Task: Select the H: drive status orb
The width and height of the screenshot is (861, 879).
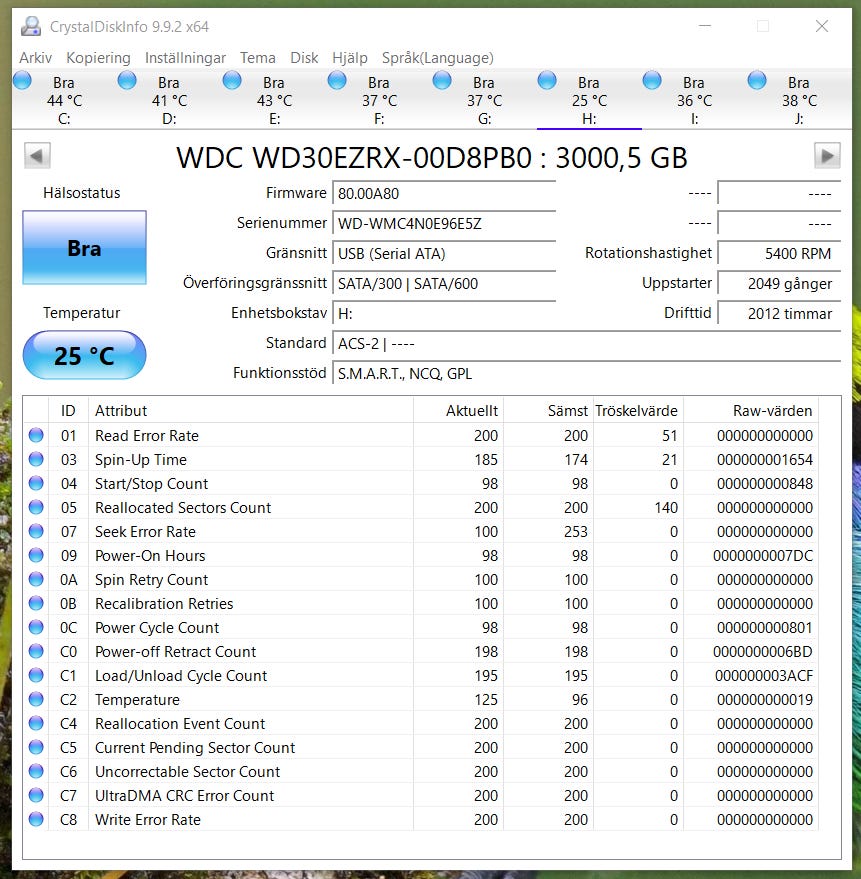Action: 547,81
